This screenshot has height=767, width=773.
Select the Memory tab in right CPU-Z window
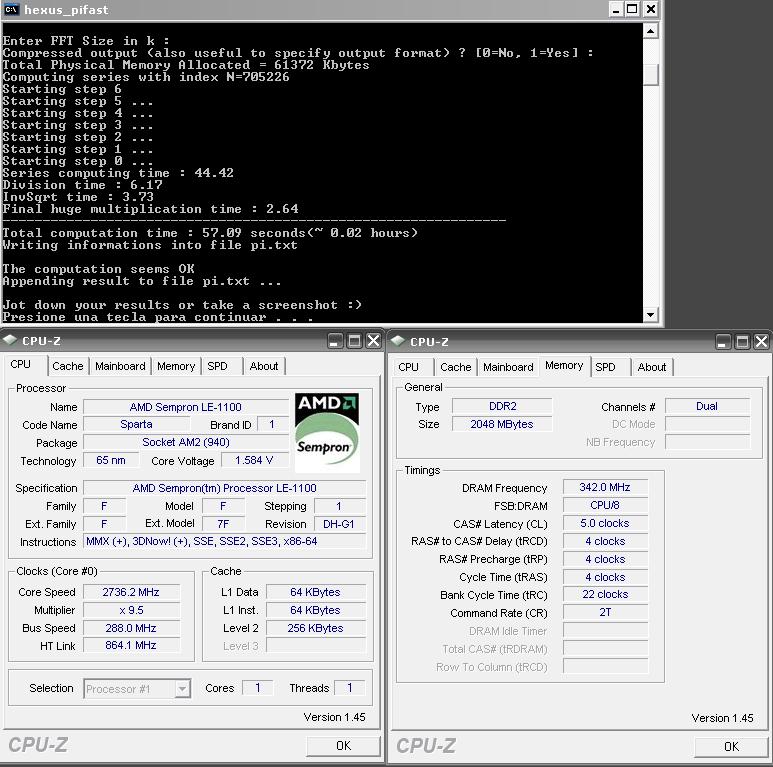pos(564,365)
